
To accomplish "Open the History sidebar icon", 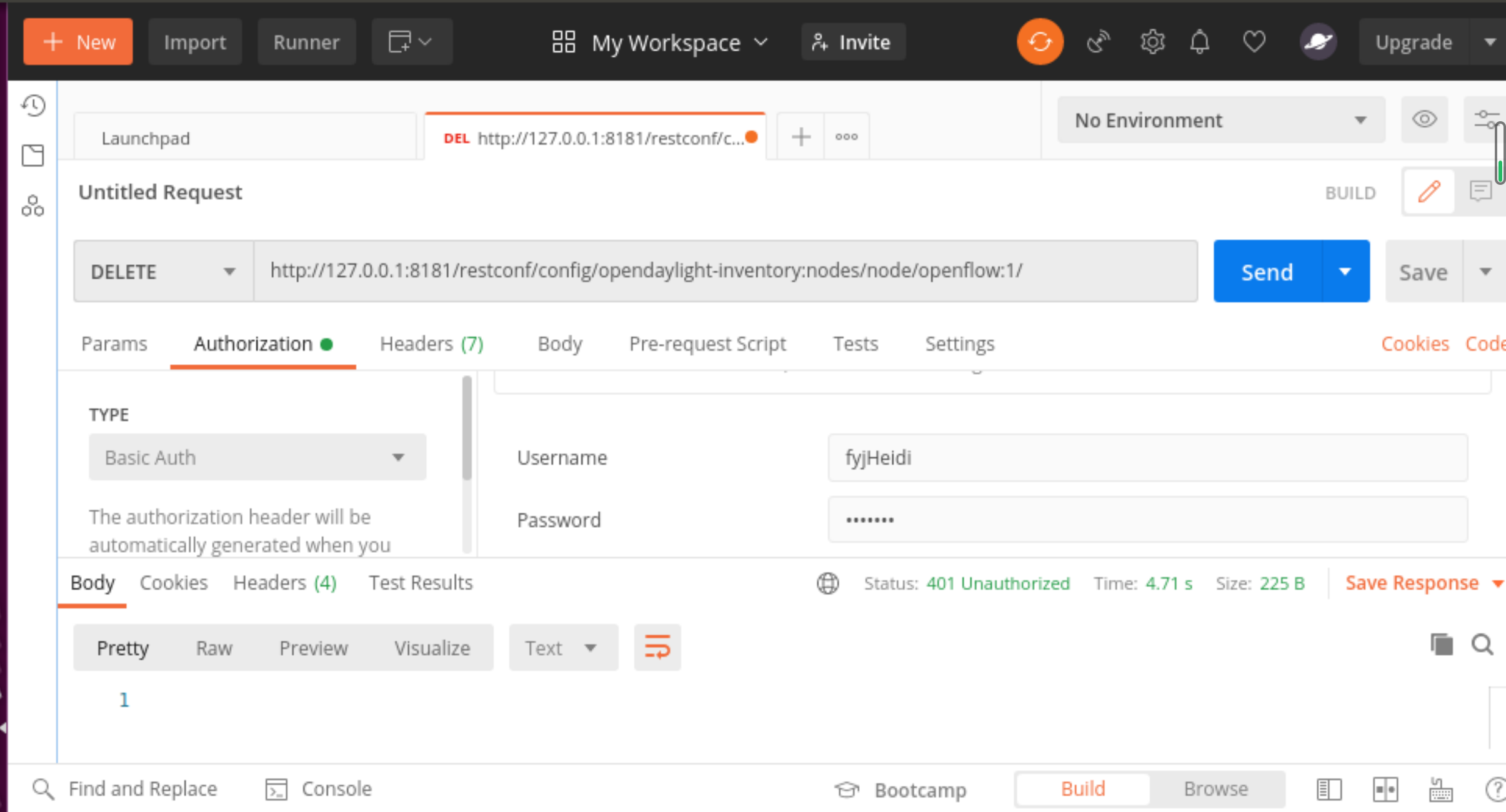I will (33, 106).
